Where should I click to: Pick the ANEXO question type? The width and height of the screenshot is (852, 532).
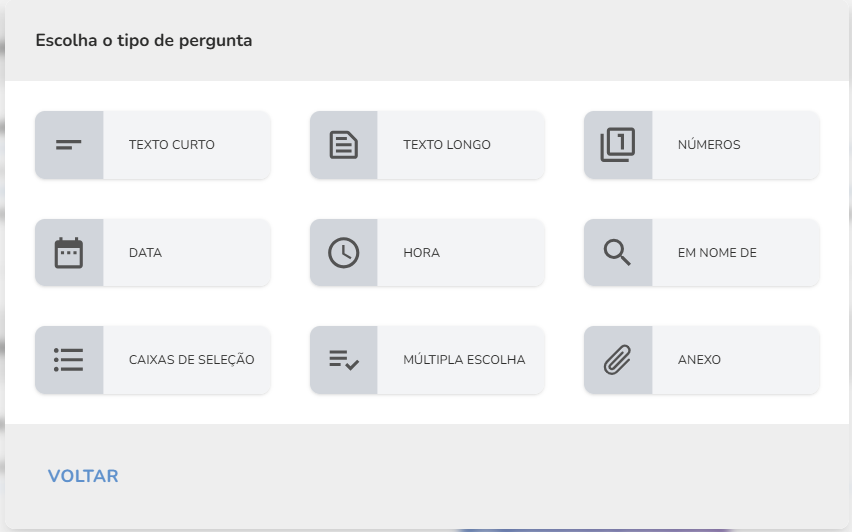[701, 360]
